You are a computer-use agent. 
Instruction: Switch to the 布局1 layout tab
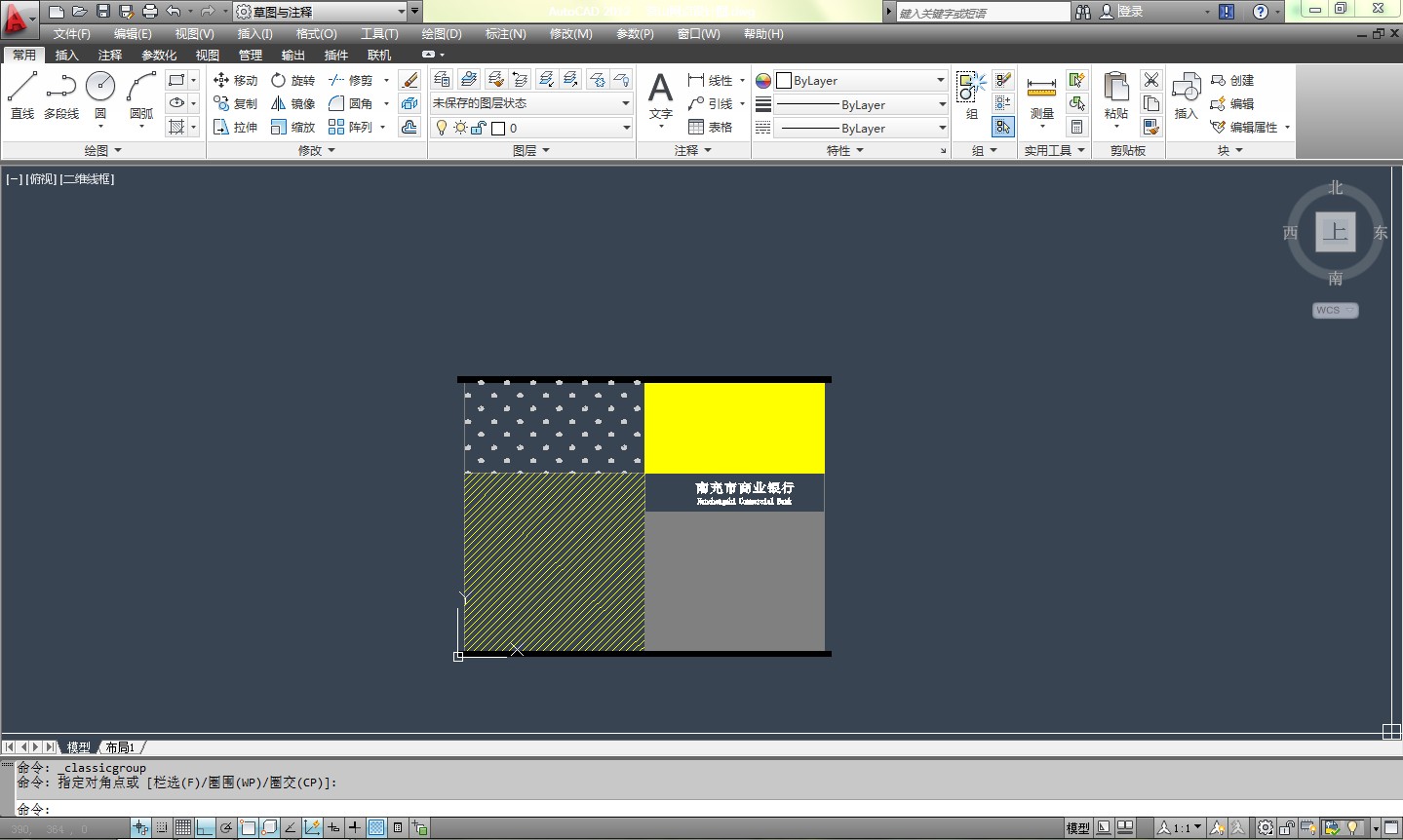point(121,747)
